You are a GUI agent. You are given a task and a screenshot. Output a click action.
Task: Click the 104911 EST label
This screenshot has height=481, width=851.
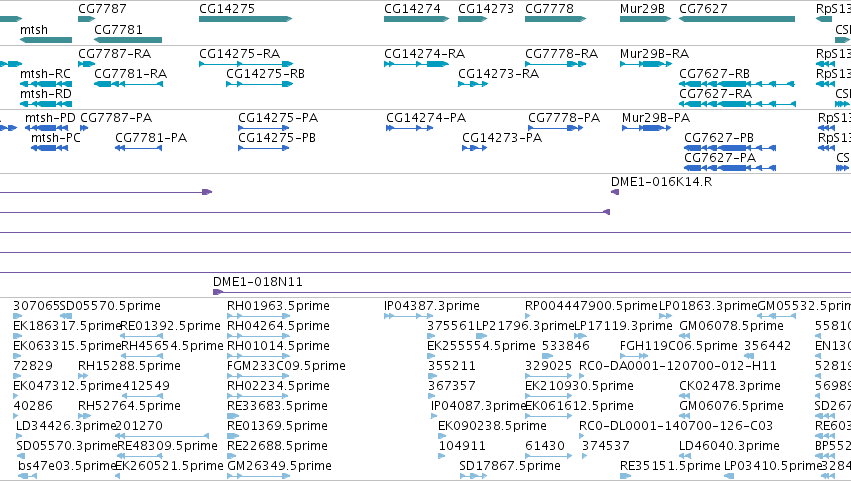[462, 446]
